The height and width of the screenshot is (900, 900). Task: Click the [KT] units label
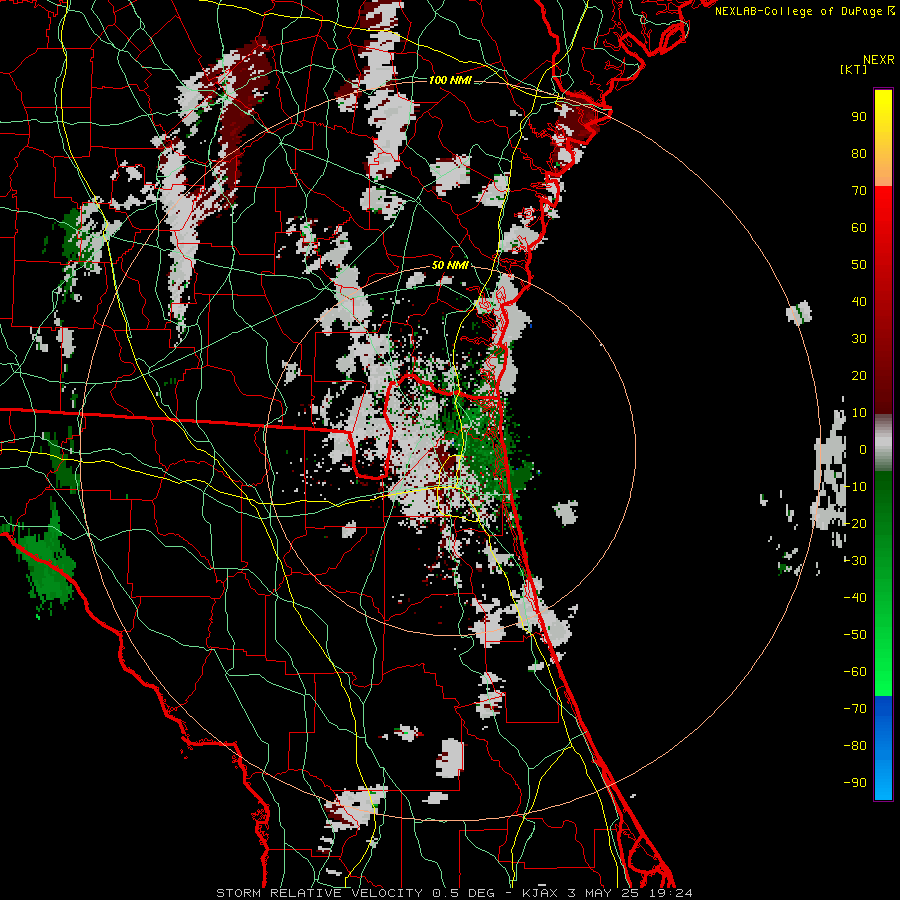click(x=854, y=69)
